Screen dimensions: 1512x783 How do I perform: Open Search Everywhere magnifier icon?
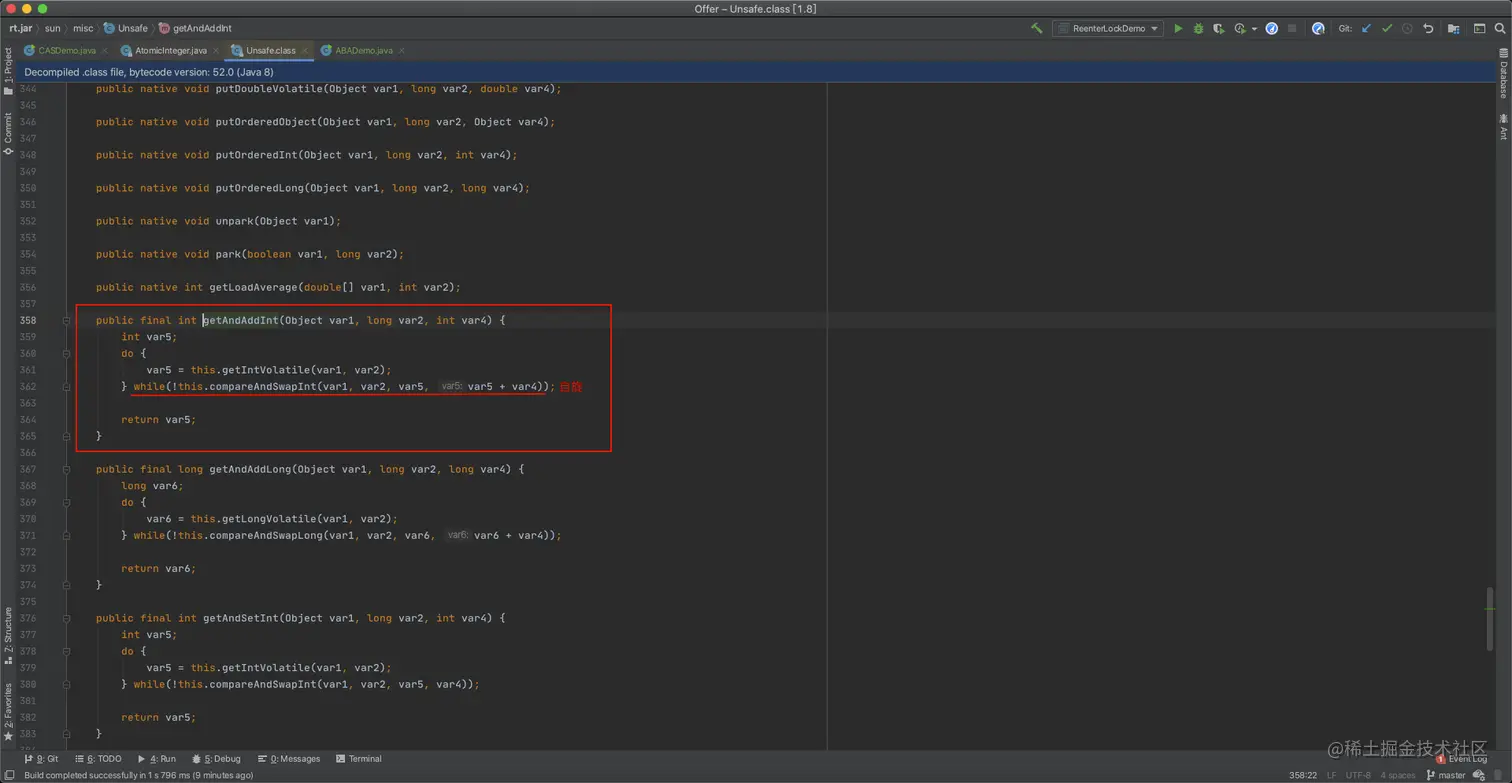[1500, 28]
